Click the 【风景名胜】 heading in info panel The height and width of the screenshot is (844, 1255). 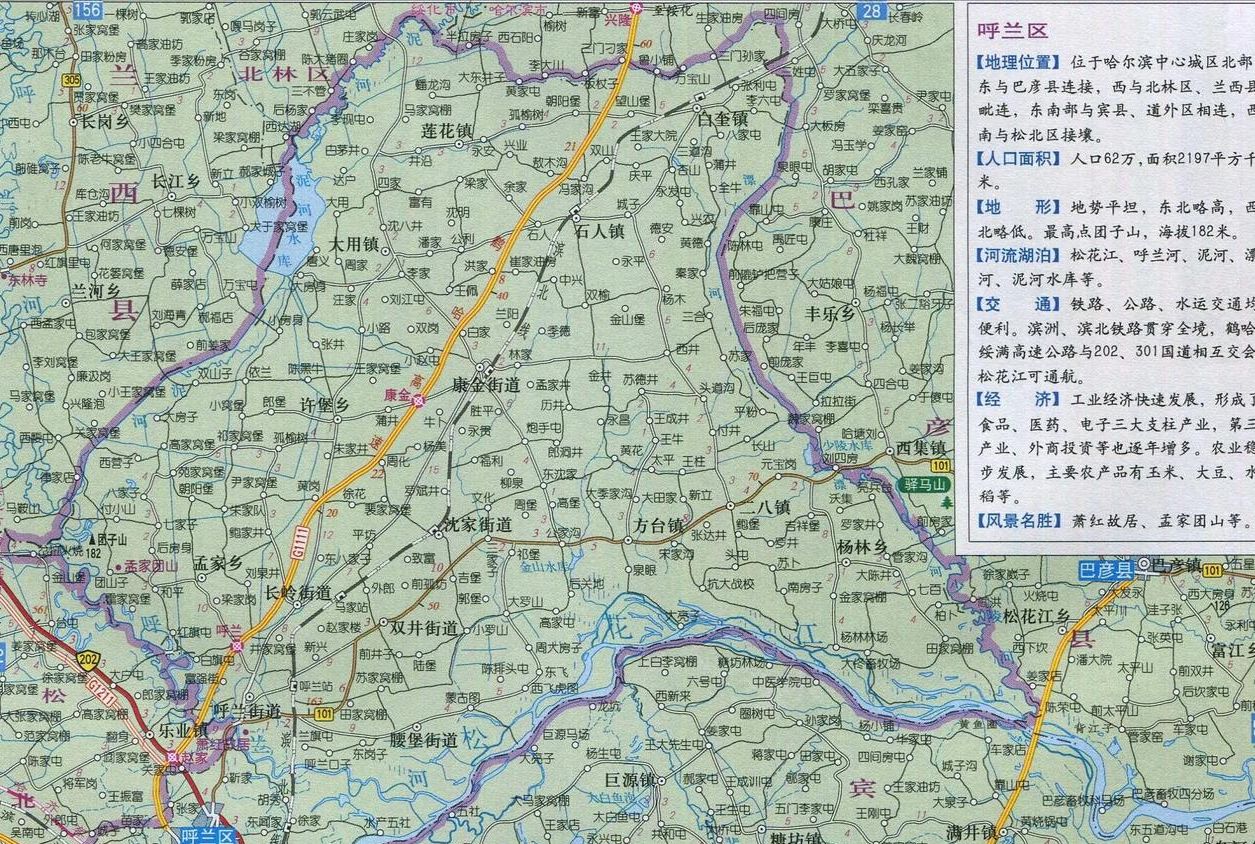pyautogui.click(x=1016, y=521)
